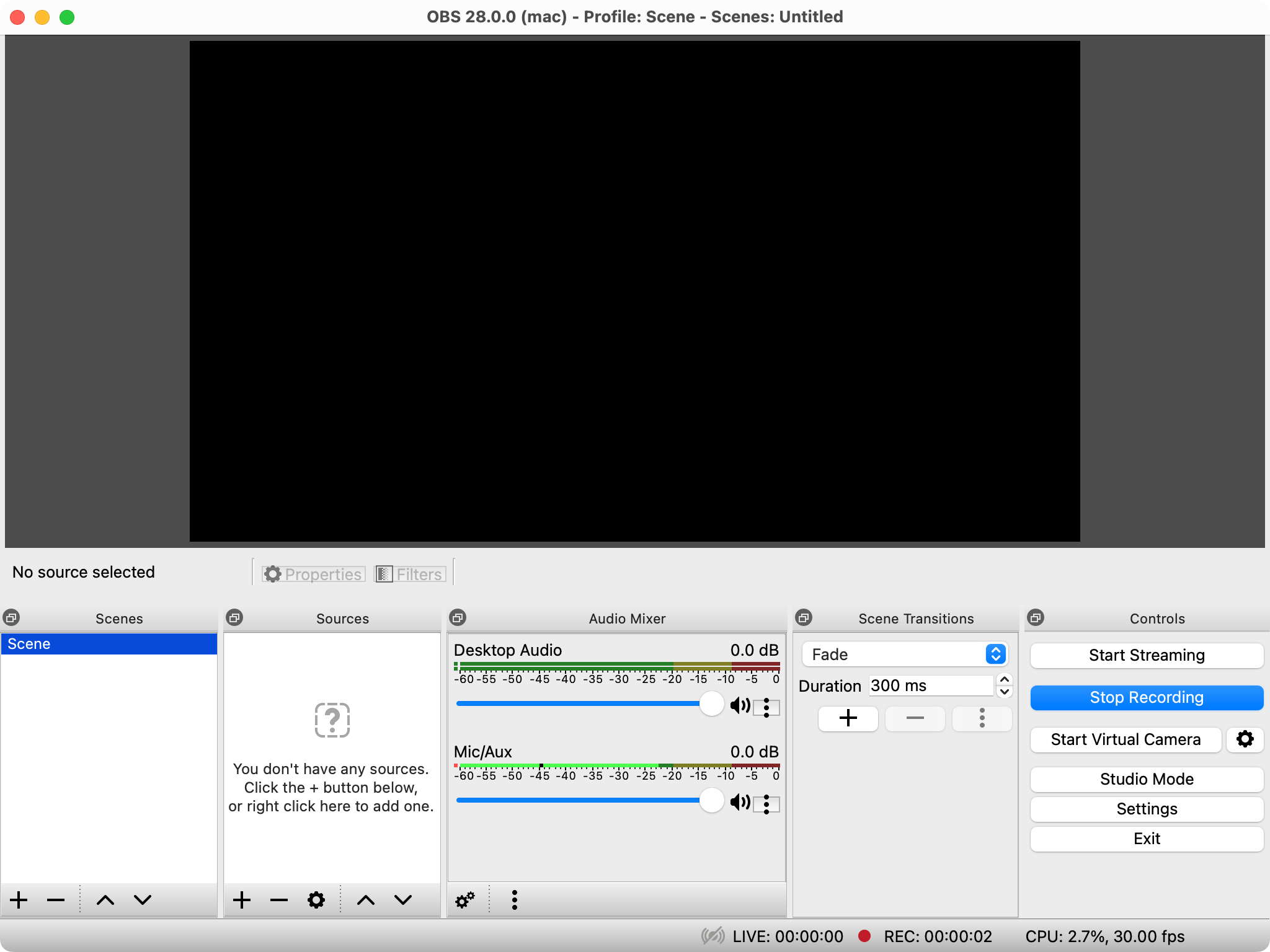The image size is (1270, 952).
Task: Open the Filters dialog
Action: [x=409, y=573]
